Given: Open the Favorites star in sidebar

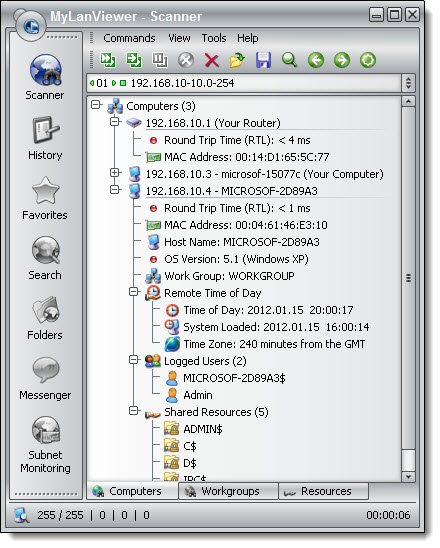Looking at the screenshot, I should (45, 198).
